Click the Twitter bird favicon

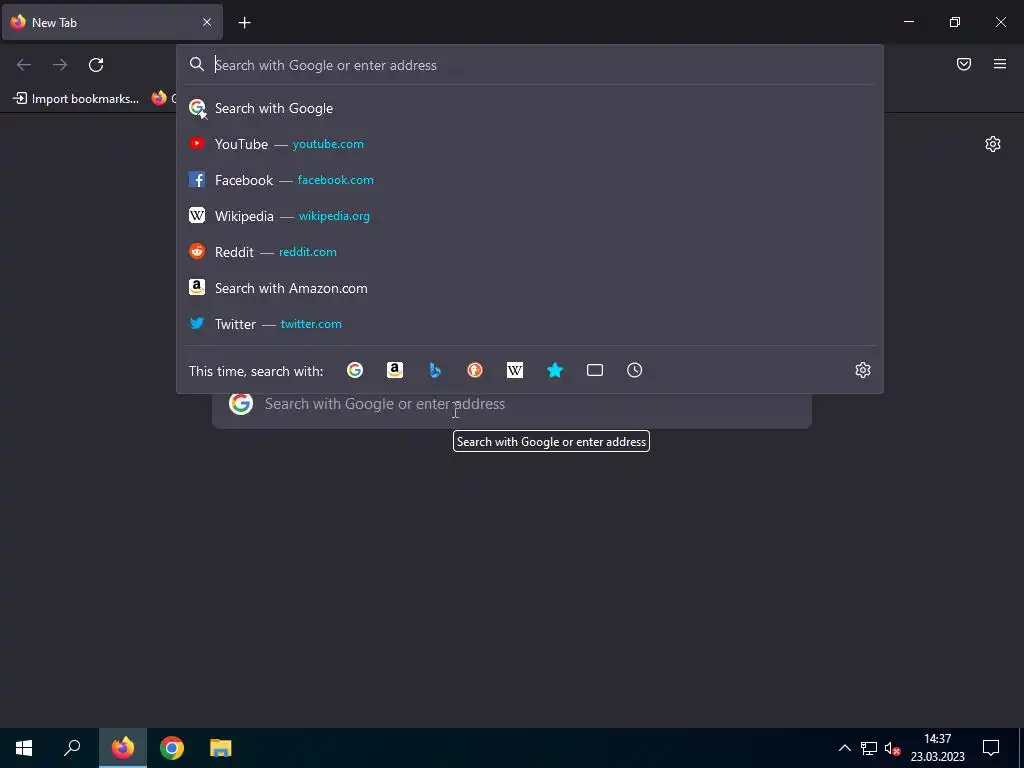pyautogui.click(x=197, y=323)
